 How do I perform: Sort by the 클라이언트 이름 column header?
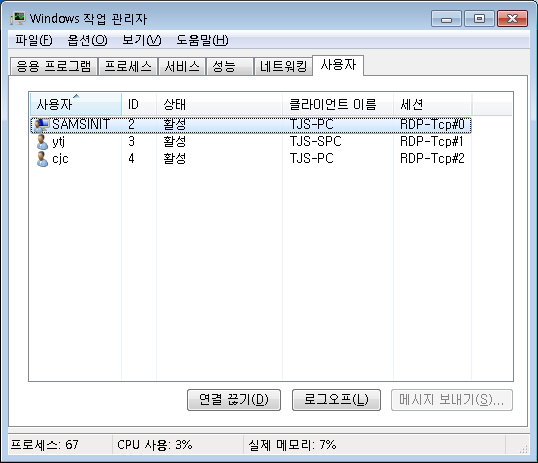click(338, 104)
